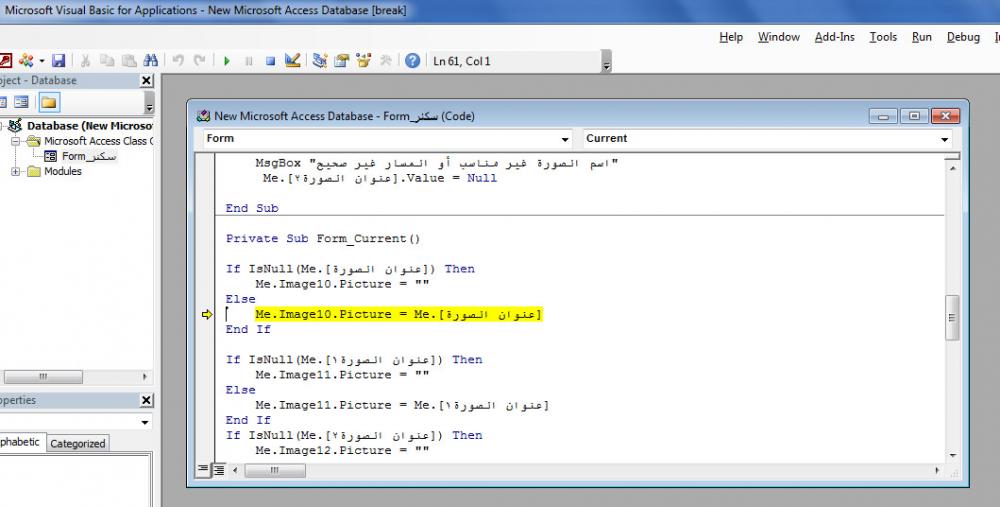Click code window horizontal scrollbar thumb

(275, 471)
